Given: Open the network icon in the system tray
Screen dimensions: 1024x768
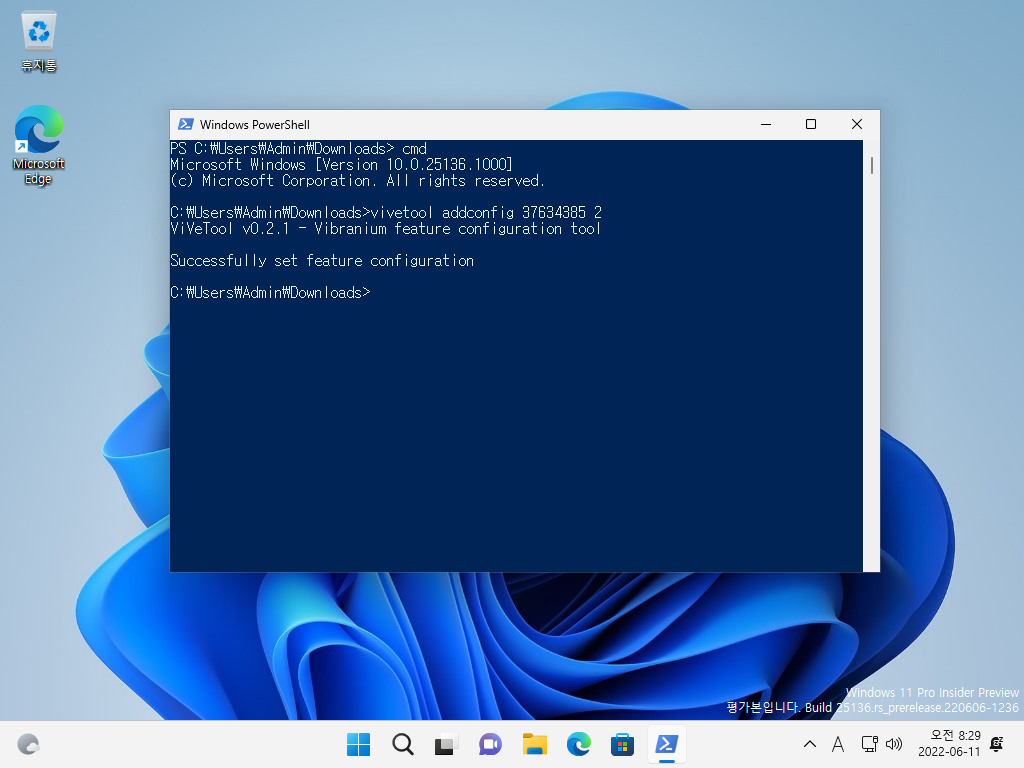Looking at the screenshot, I should (x=868, y=744).
